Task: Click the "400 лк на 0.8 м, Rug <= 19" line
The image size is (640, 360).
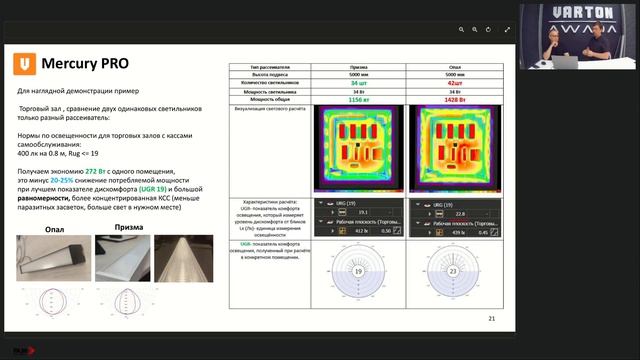Action: click(58, 153)
